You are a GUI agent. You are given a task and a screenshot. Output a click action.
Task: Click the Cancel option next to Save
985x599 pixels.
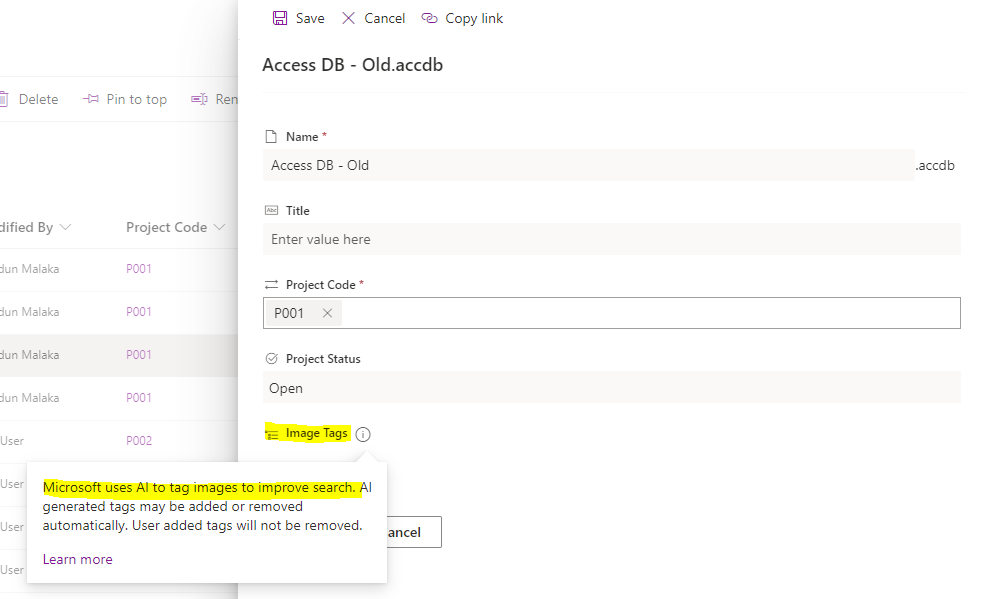(x=372, y=18)
